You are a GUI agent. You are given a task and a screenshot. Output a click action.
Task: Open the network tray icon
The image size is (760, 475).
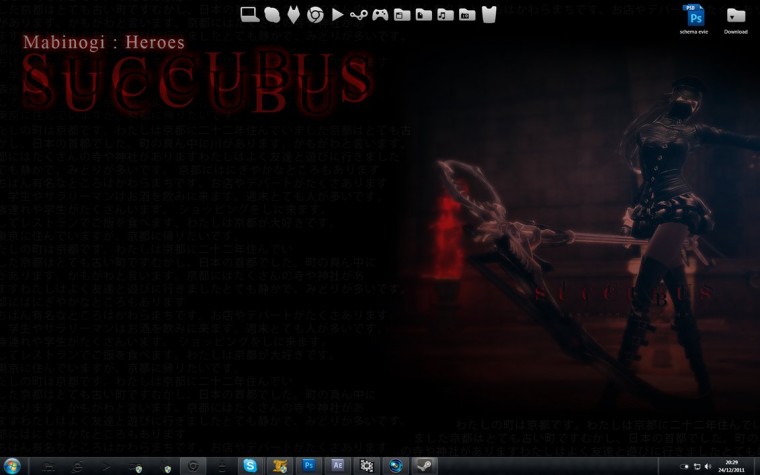point(697,467)
